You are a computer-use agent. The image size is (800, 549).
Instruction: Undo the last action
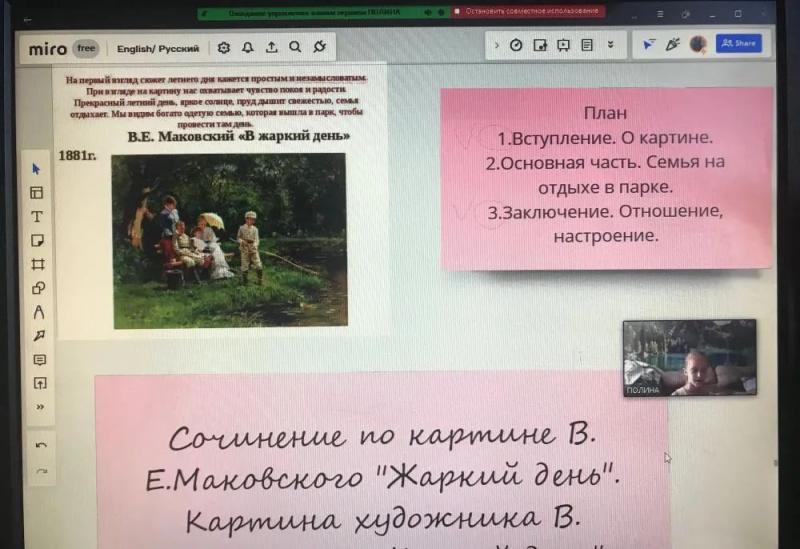click(41, 445)
